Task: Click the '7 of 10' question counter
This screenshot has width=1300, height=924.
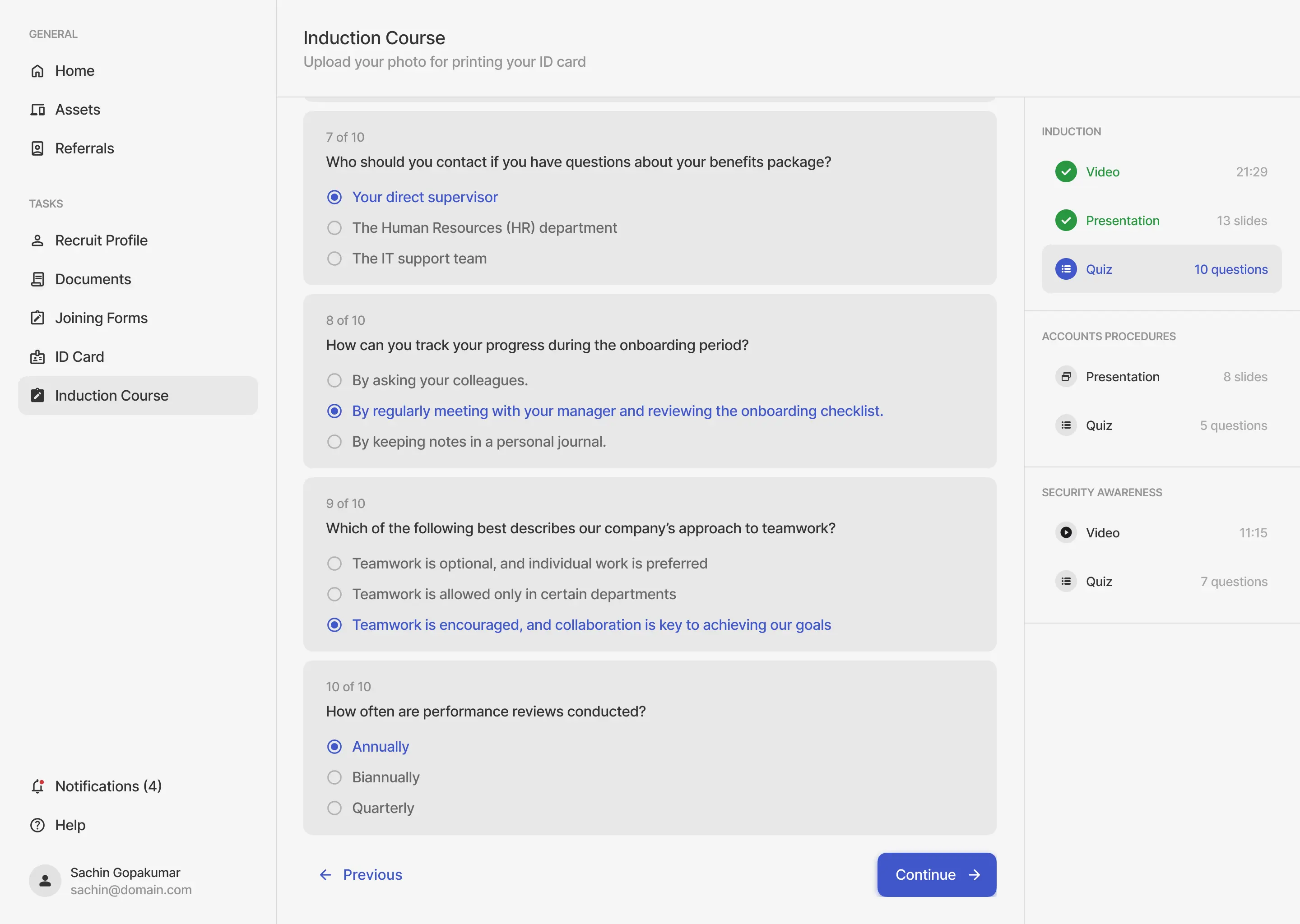Action: point(345,137)
